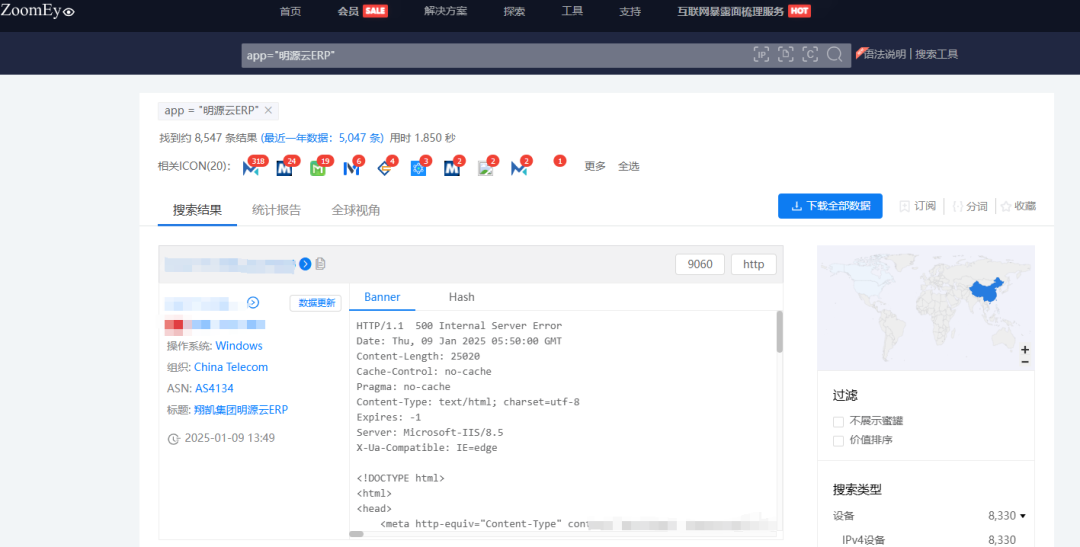
Task: Select blue gear icon with 3 badge
Action: pos(419,167)
